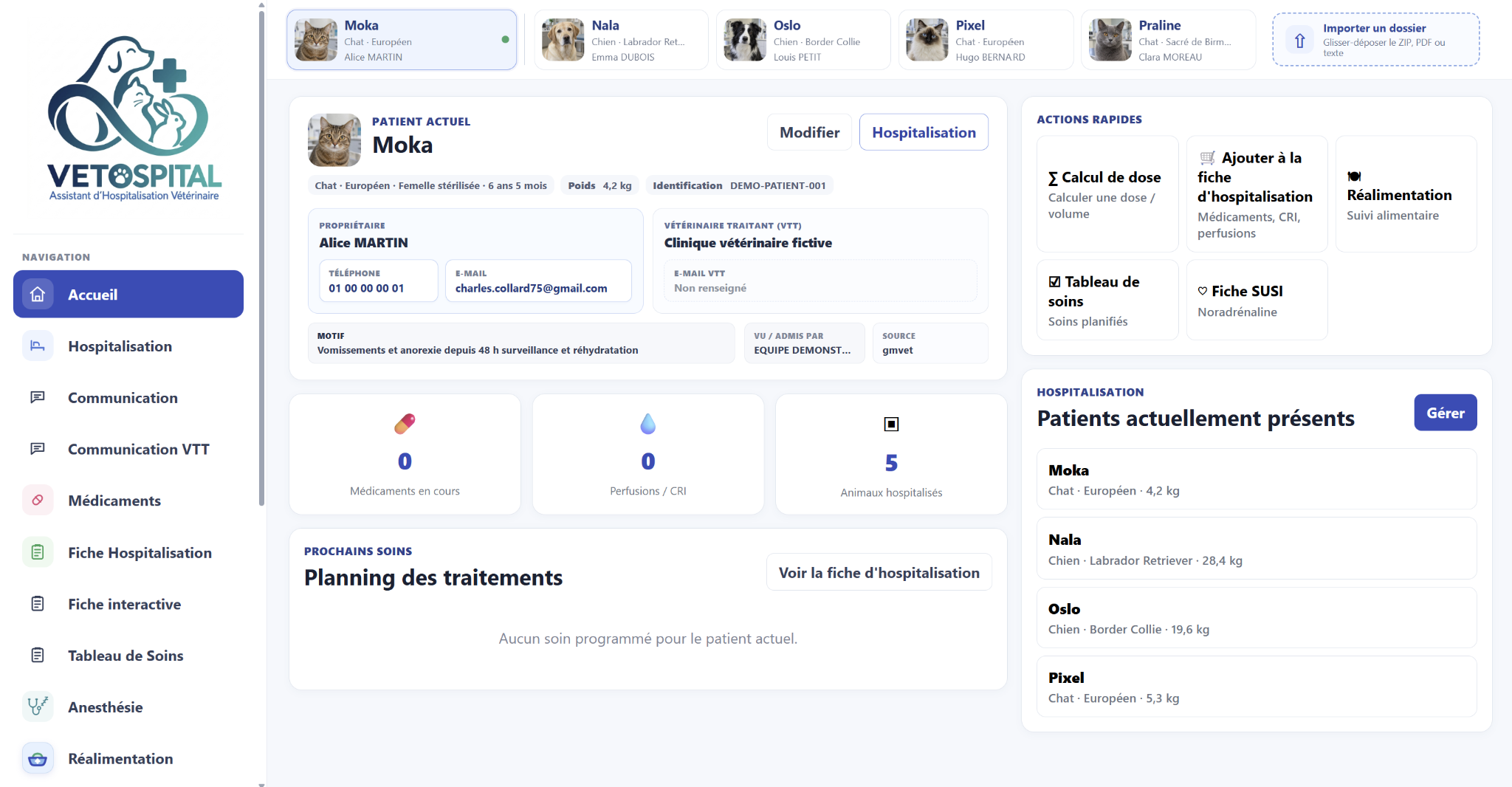Open the Réalimentation quick action card
The height and width of the screenshot is (787, 1512).
1406,194
